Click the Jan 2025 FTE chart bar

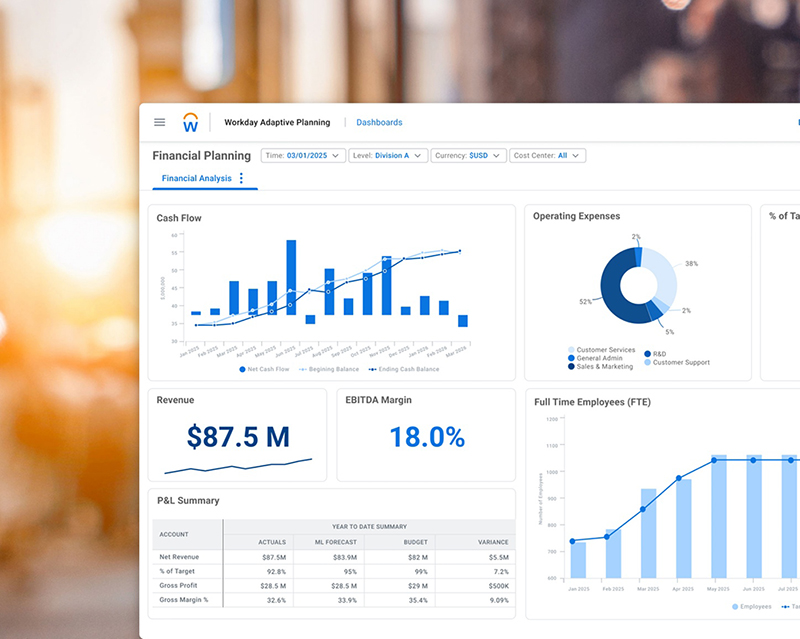coord(578,560)
